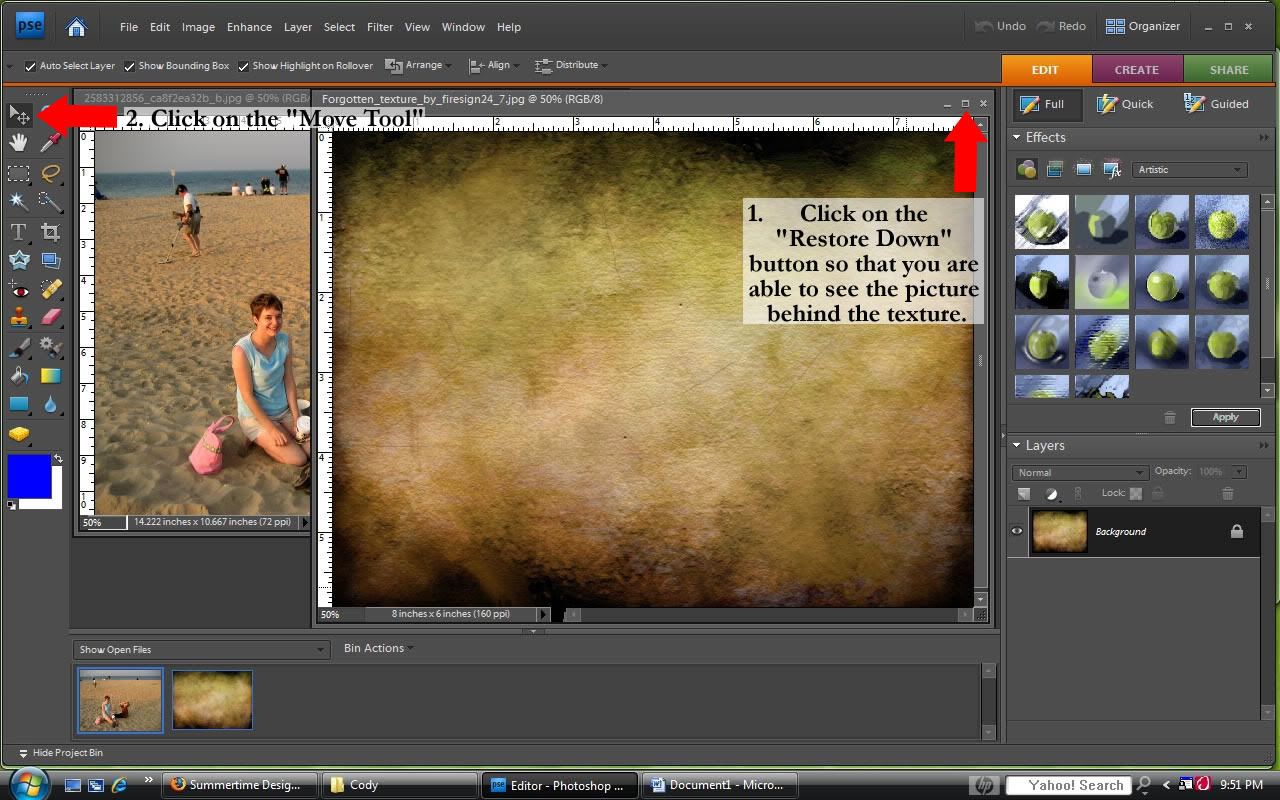Select the yellow Sponge tool
Viewport: 1280px width, 800px height.
[19, 434]
